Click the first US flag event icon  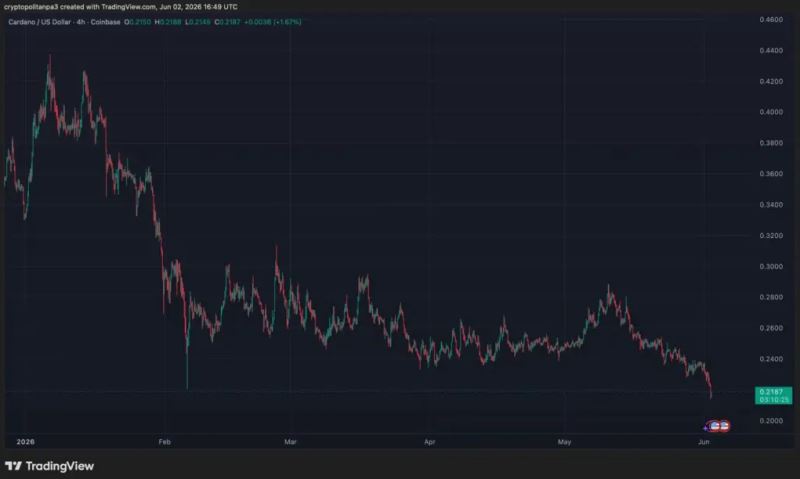pyautogui.click(x=715, y=426)
